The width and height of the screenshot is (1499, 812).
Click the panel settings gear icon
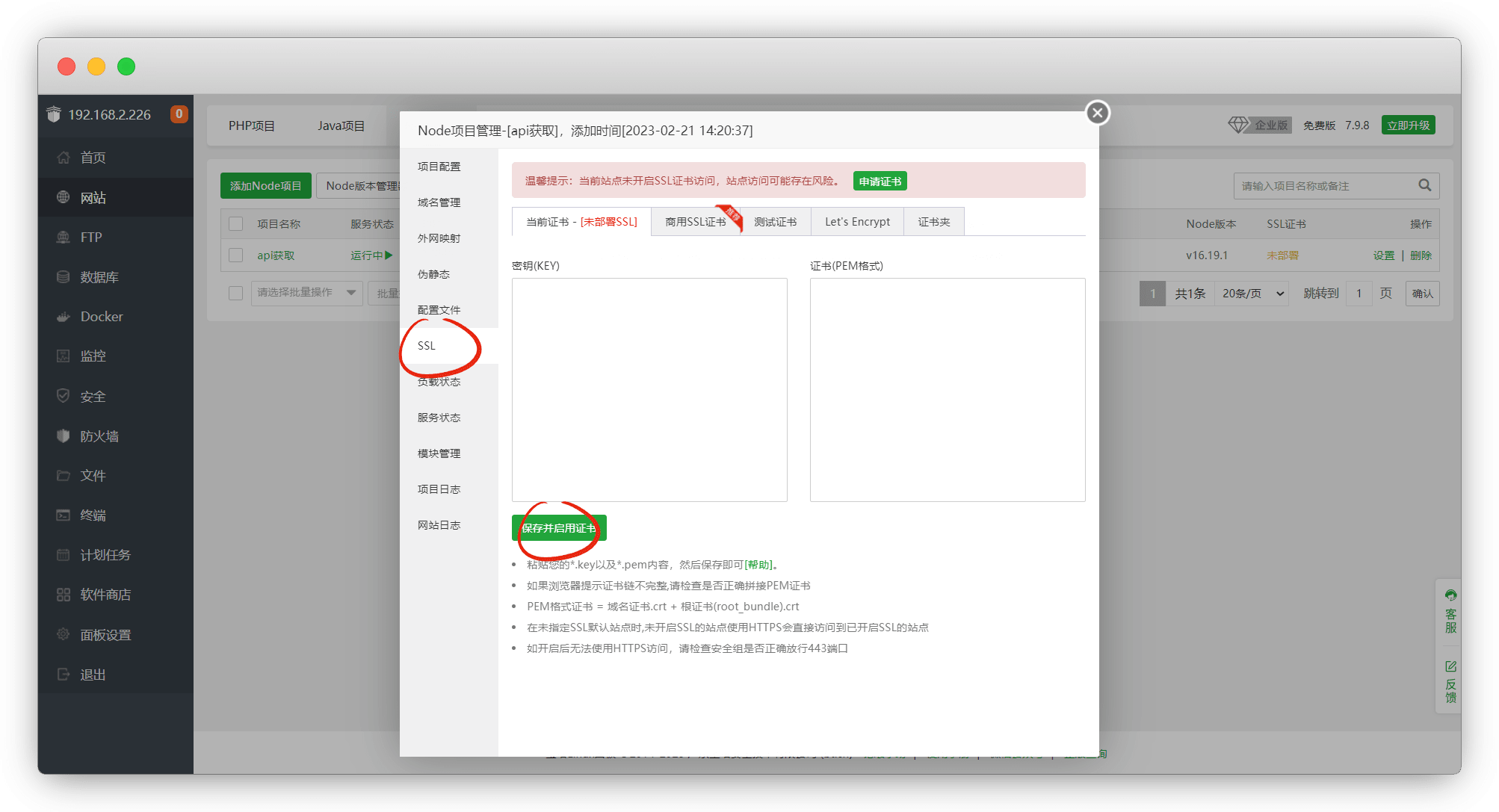64,635
